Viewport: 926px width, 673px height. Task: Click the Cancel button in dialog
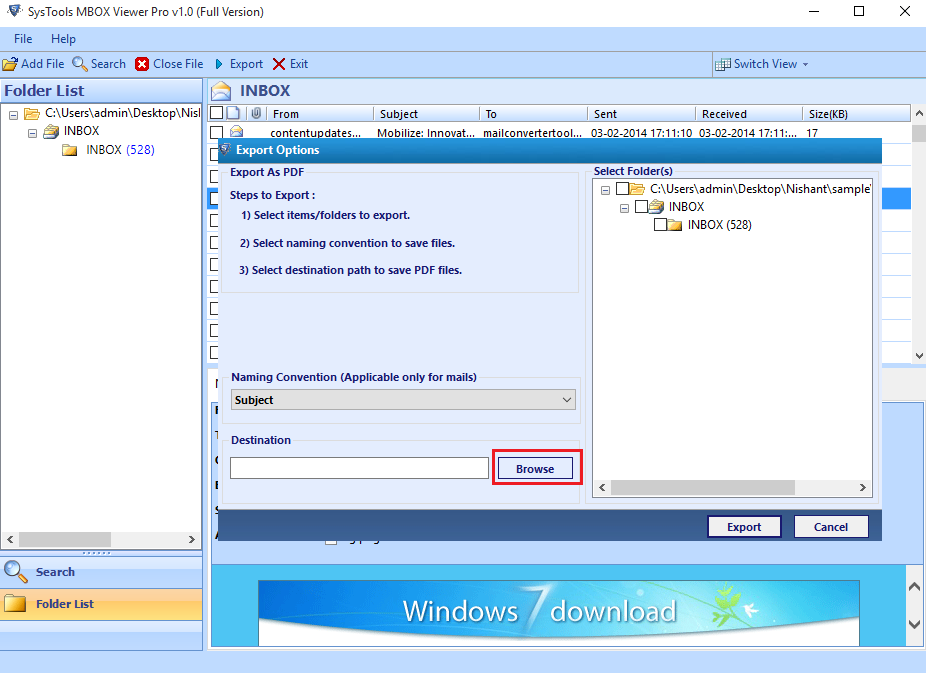coord(830,527)
